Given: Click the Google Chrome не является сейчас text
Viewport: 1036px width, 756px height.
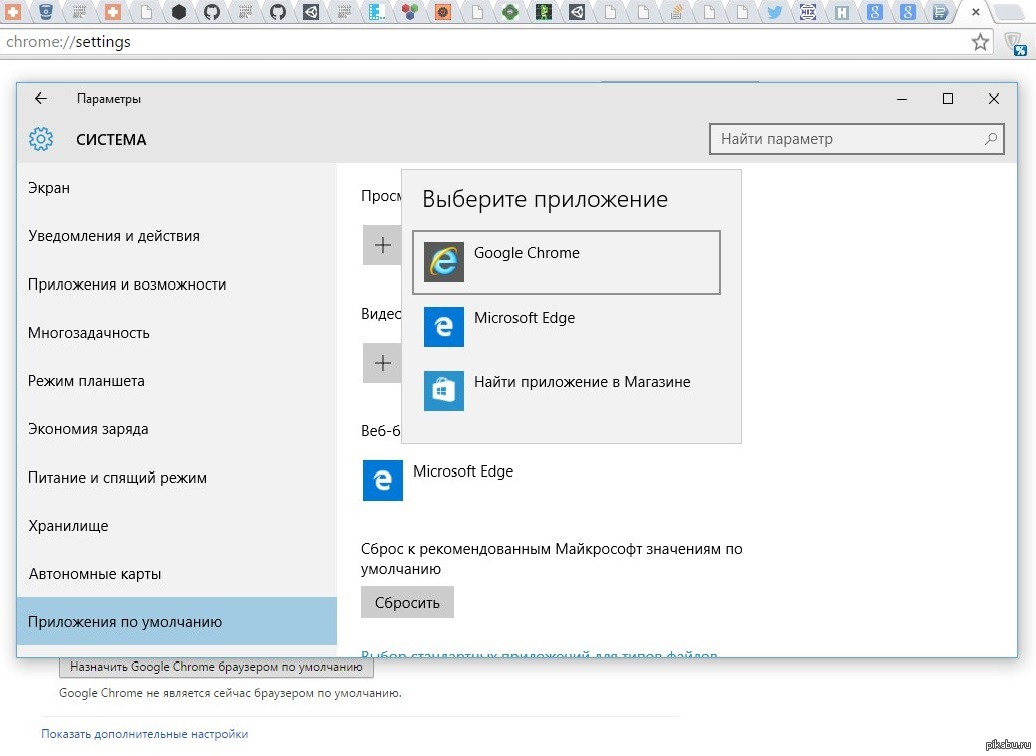Looking at the screenshot, I should [230, 693].
